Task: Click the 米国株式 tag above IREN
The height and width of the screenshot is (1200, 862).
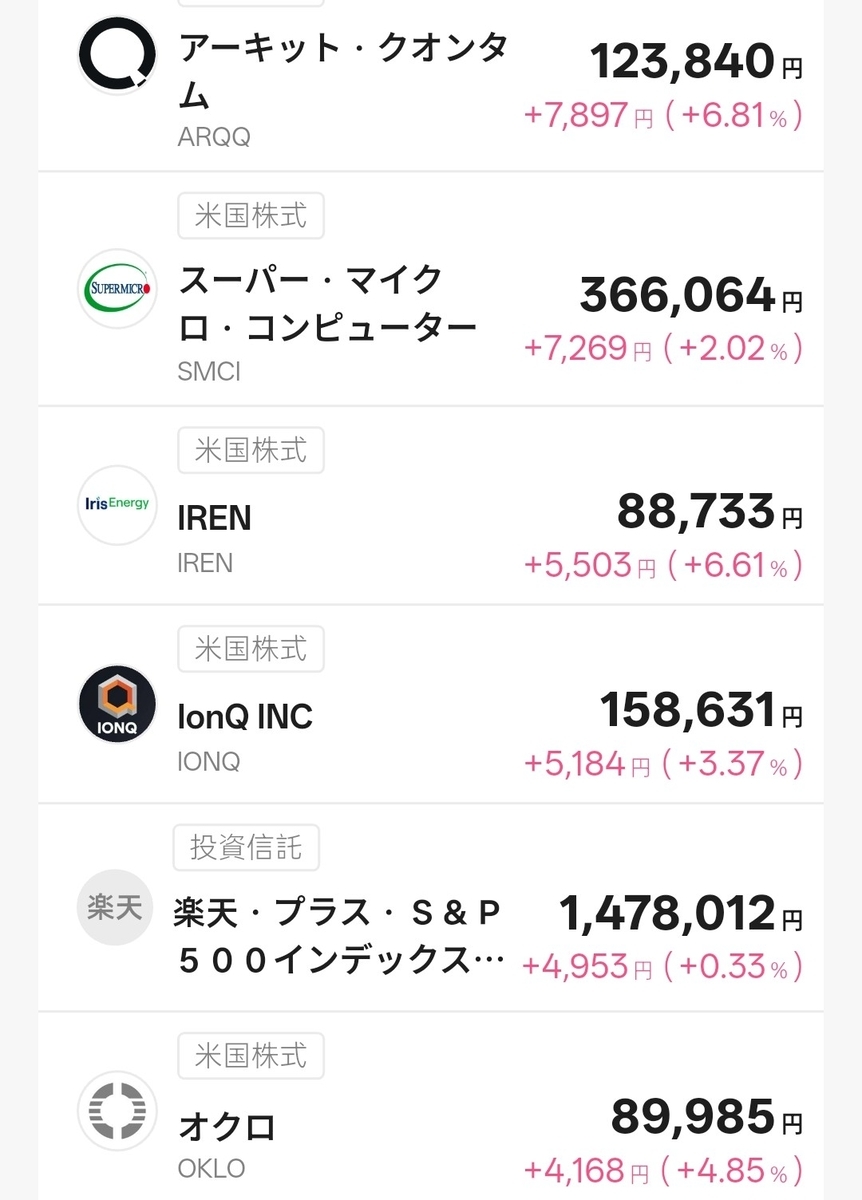Action: coord(250,450)
